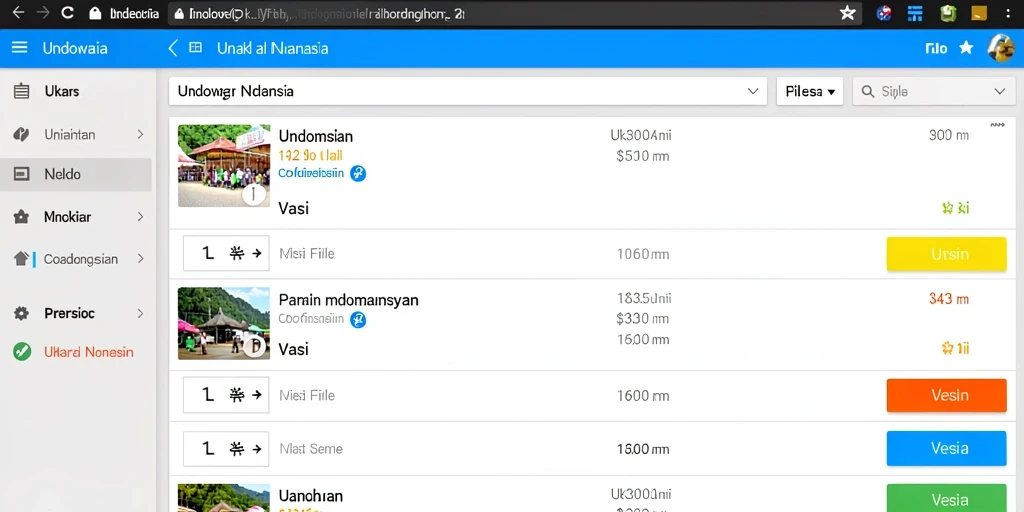Click the transfer box beside Misi Fiile 1060 mm
The image size is (1024, 512).
(x=226, y=253)
